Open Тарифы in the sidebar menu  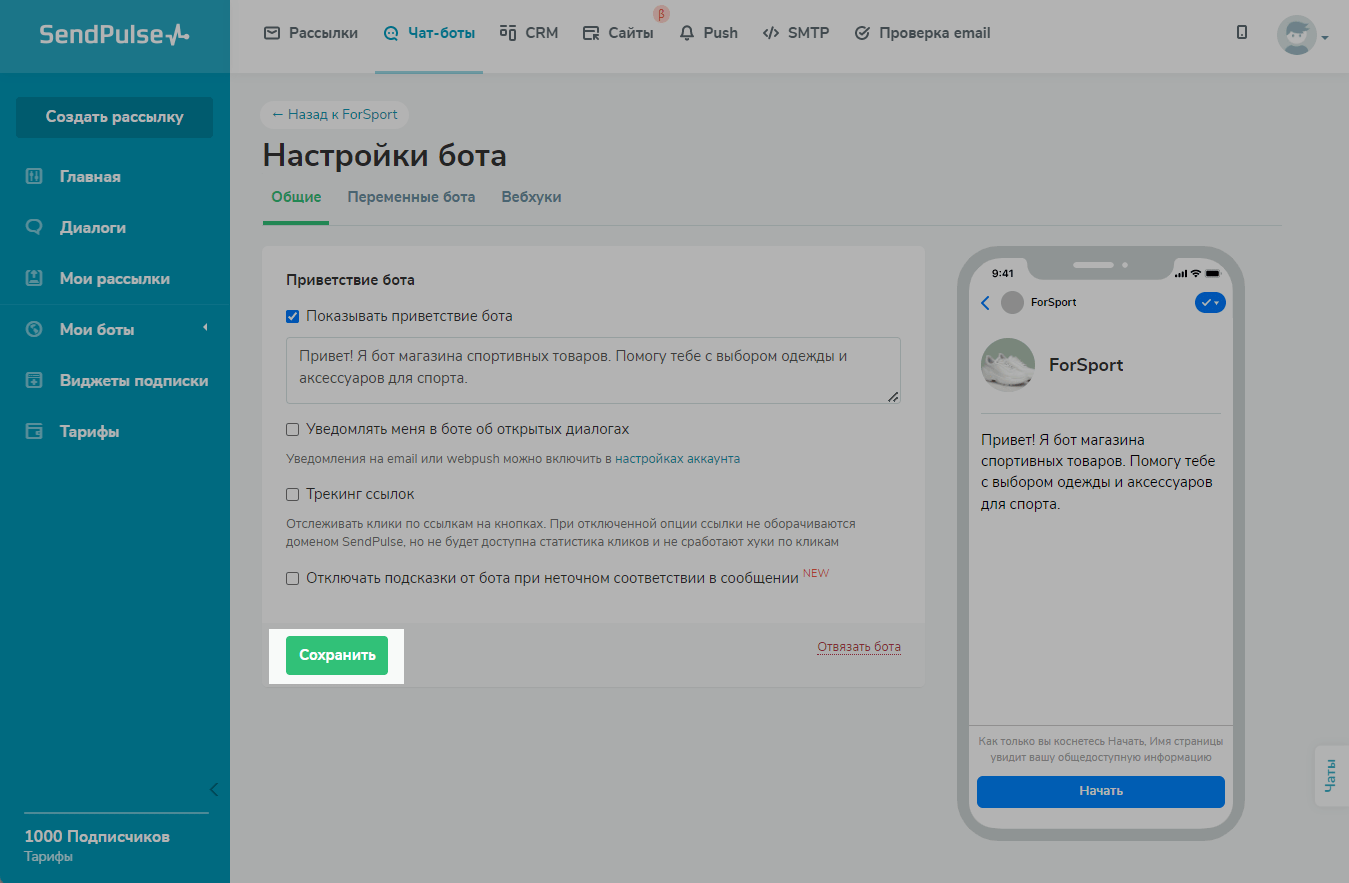[90, 432]
